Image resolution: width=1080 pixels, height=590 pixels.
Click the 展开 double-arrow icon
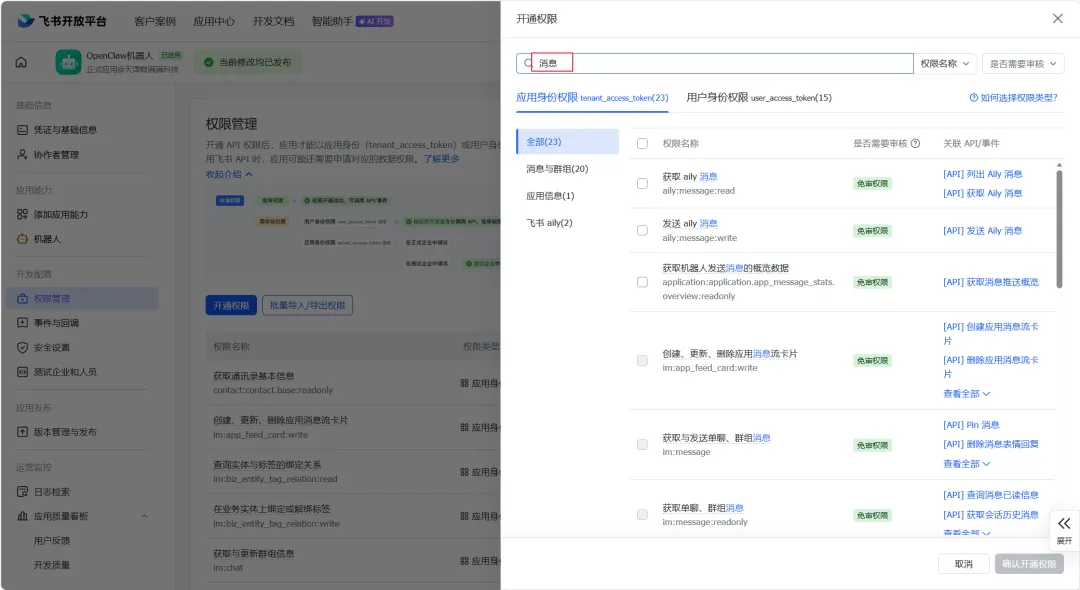1064,523
